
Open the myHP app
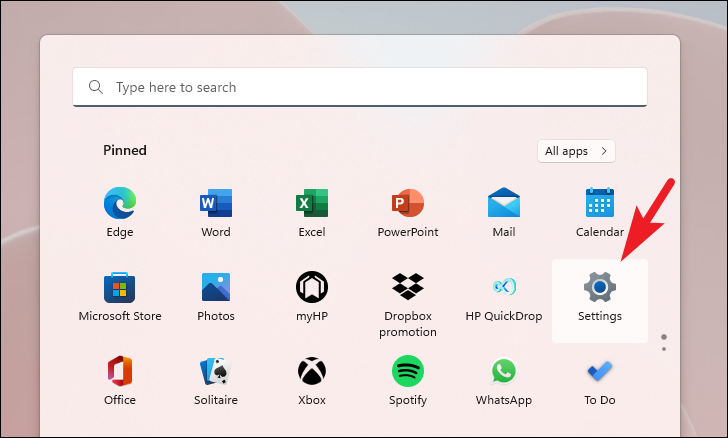(x=312, y=287)
